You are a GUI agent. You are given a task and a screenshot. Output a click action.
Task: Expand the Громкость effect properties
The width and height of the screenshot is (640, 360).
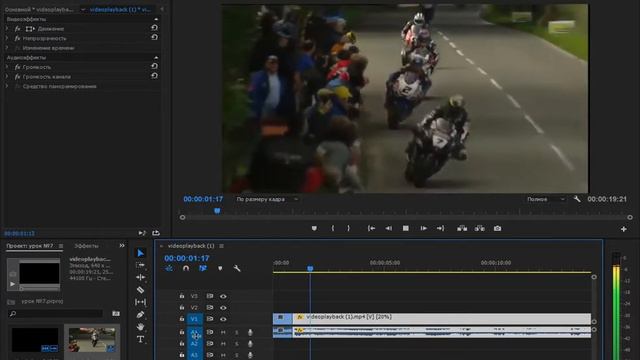(7, 67)
